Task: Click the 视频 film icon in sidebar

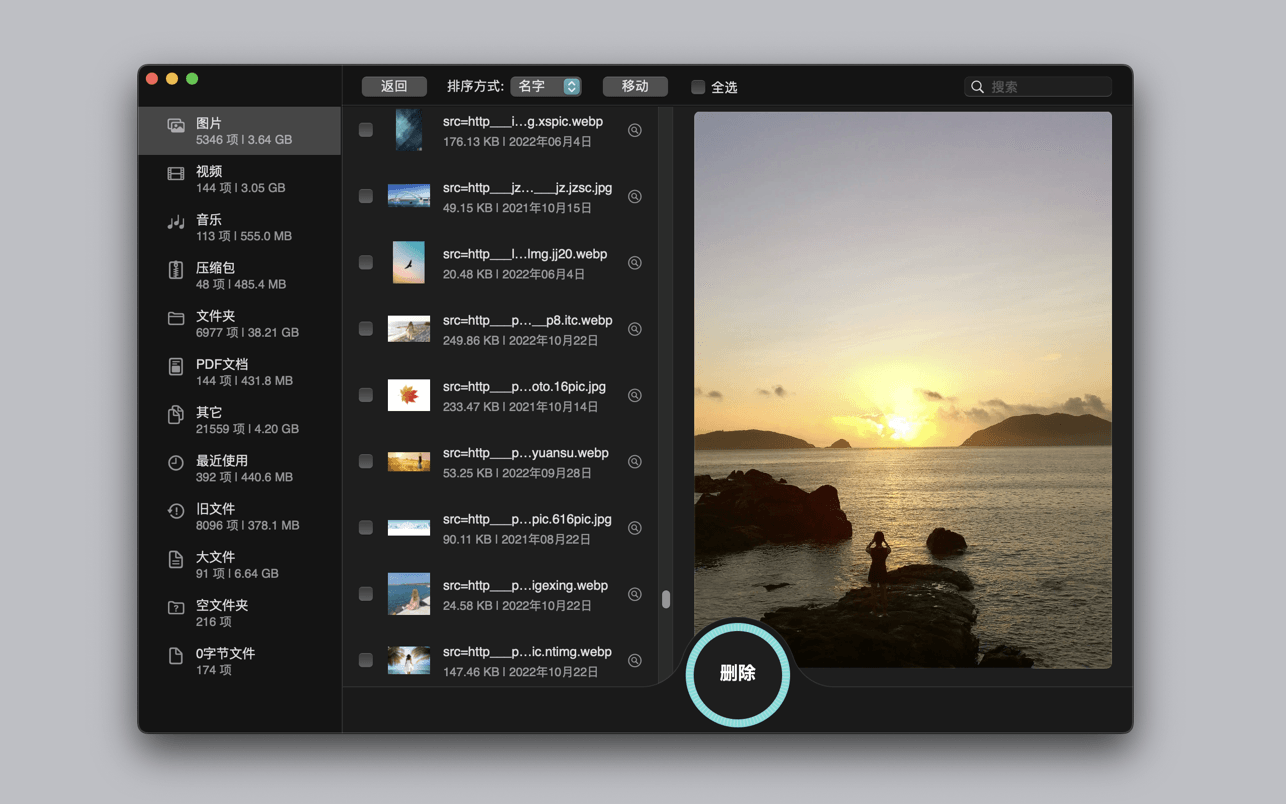Action: [176, 174]
